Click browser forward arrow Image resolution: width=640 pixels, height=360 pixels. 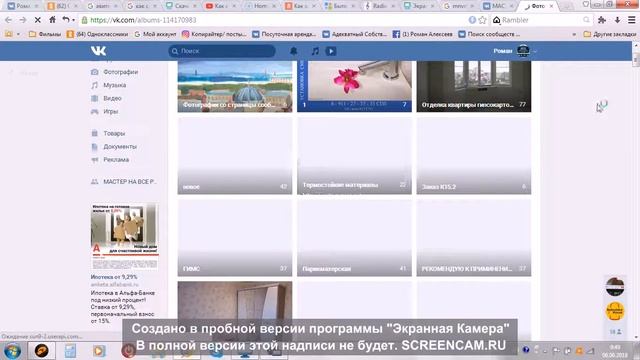click(x=23, y=20)
